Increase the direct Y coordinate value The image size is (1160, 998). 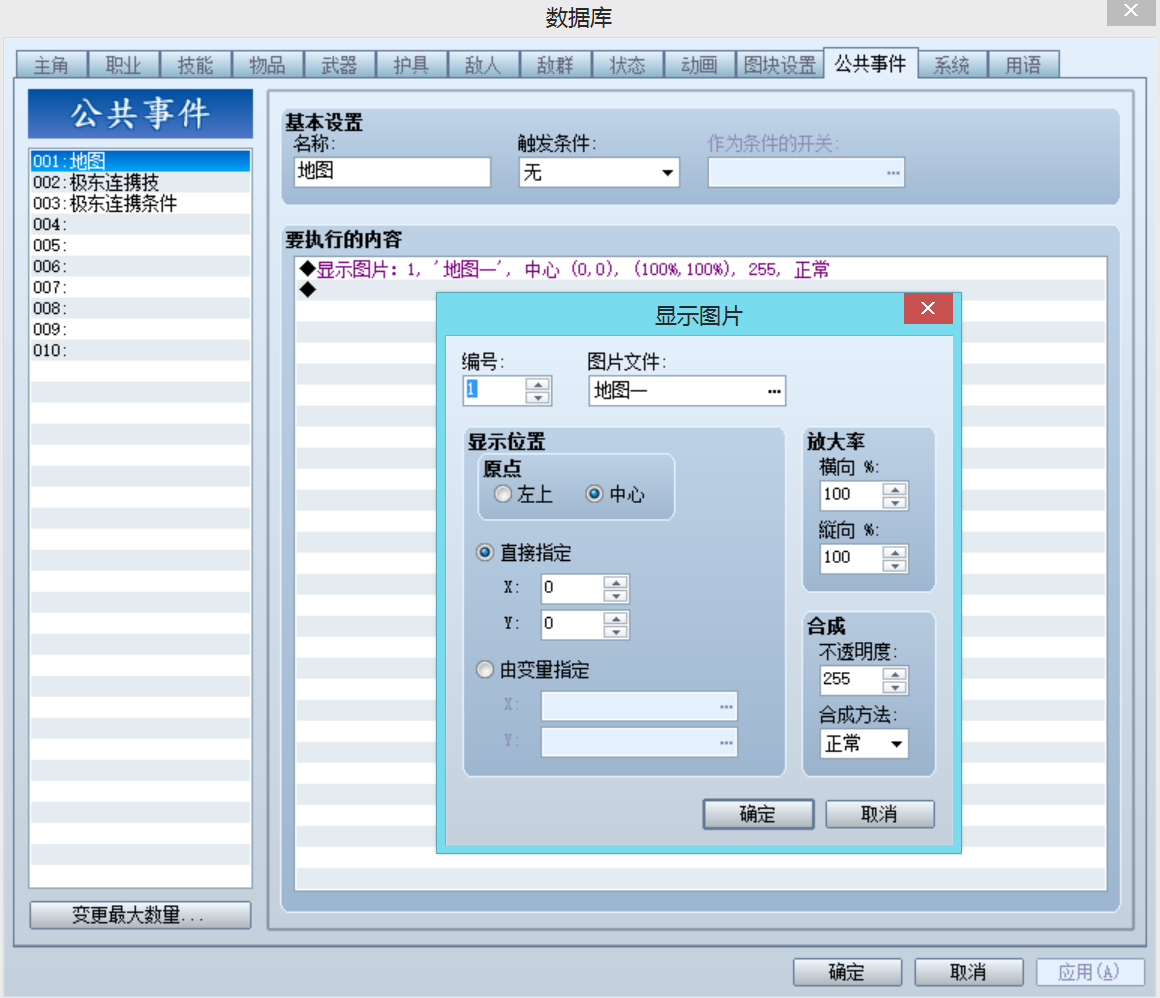click(x=616, y=617)
